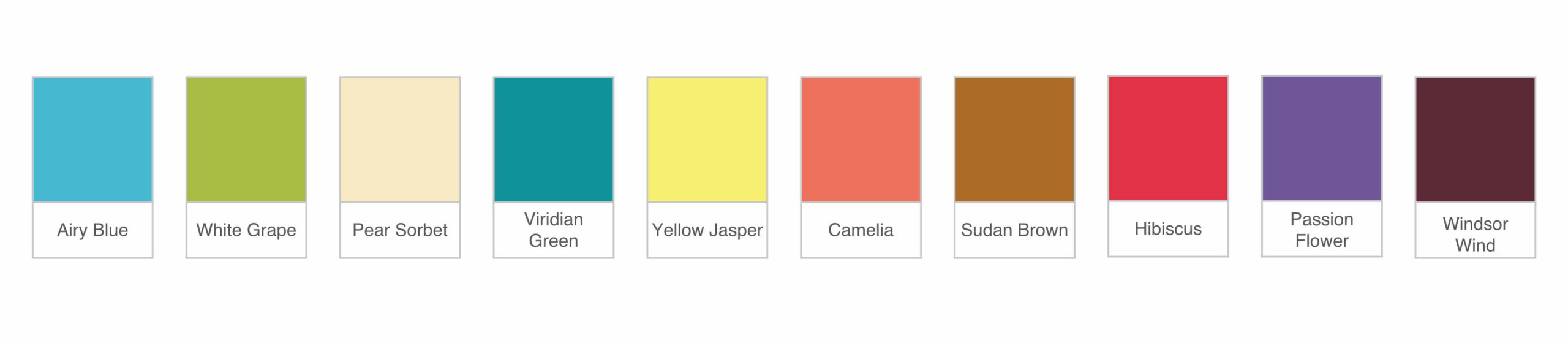Pick the Windsor Wind maroon swatch
Viewport: 1568px width, 346px height.
[x=1476, y=140]
